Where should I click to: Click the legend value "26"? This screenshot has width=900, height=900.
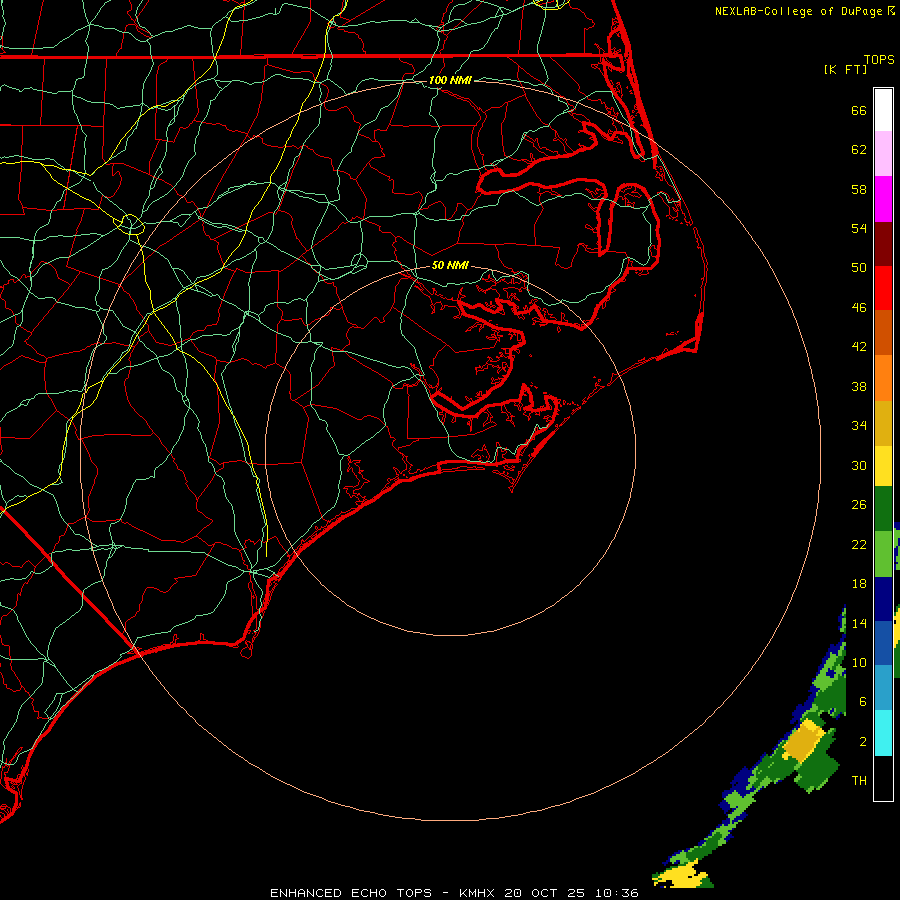click(x=859, y=505)
